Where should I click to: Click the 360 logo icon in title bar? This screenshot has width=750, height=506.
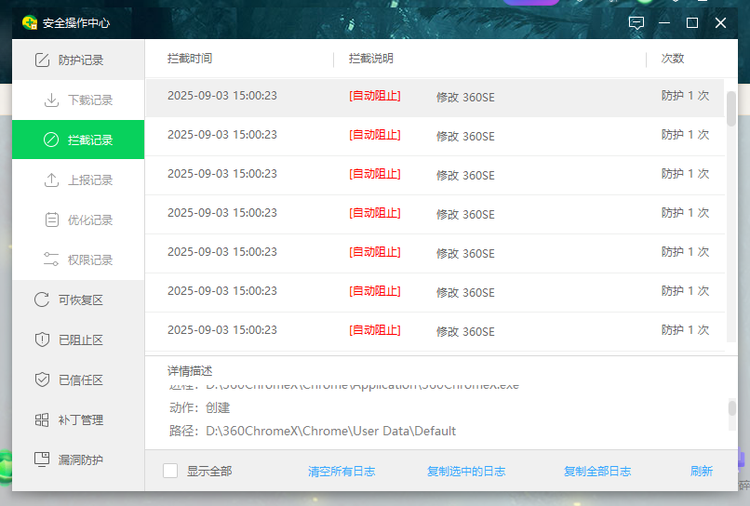30,22
